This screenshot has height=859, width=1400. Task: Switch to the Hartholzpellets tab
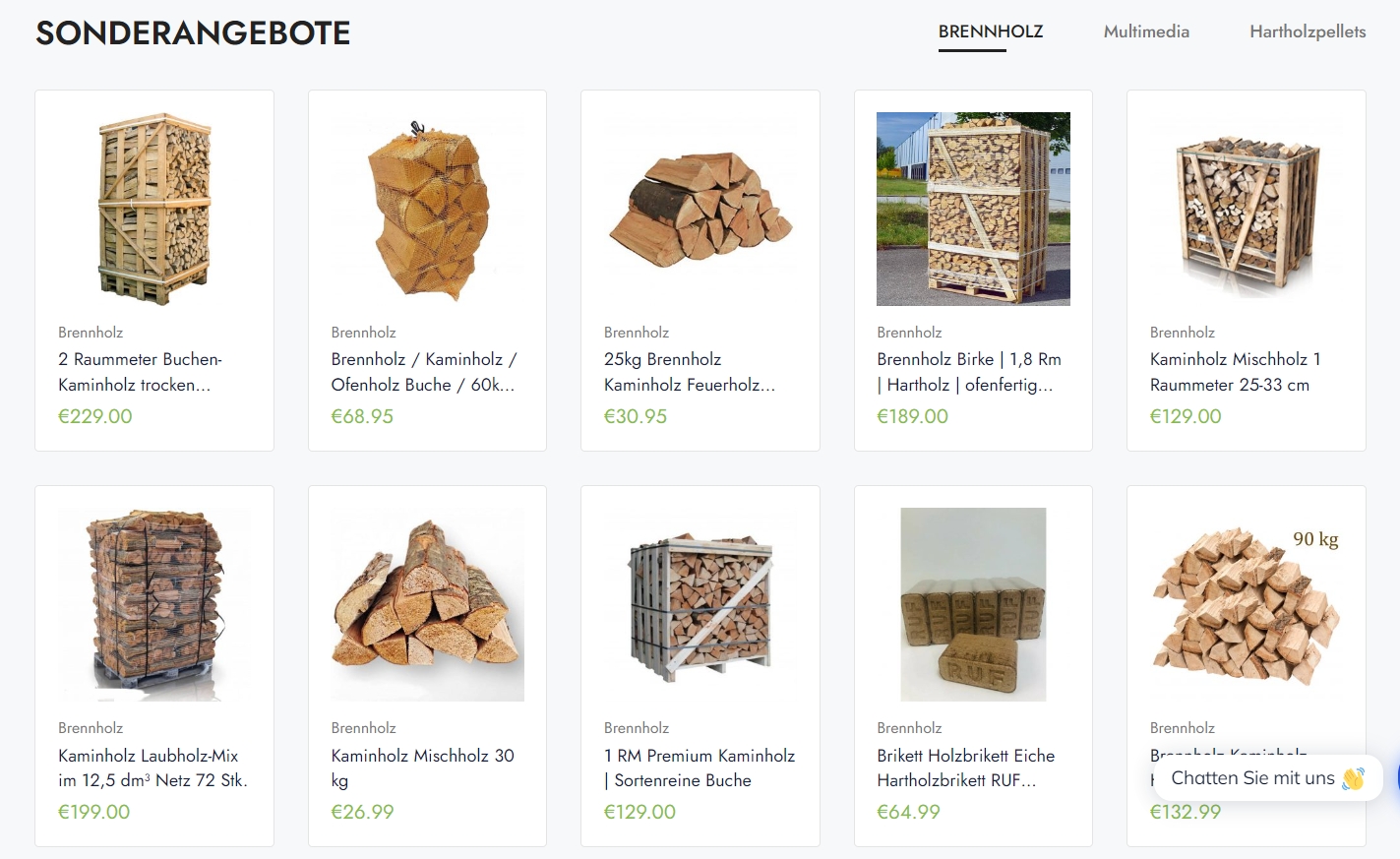click(x=1308, y=31)
